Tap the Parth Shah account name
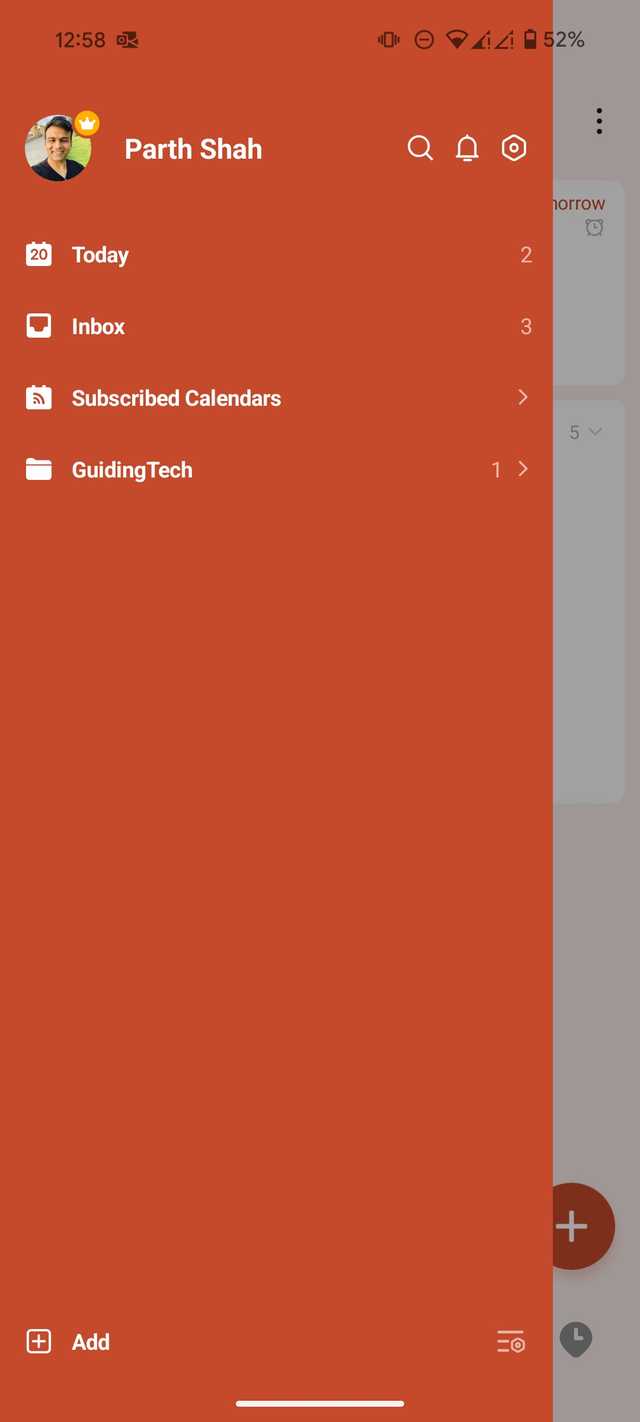 (x=193, y=149)
